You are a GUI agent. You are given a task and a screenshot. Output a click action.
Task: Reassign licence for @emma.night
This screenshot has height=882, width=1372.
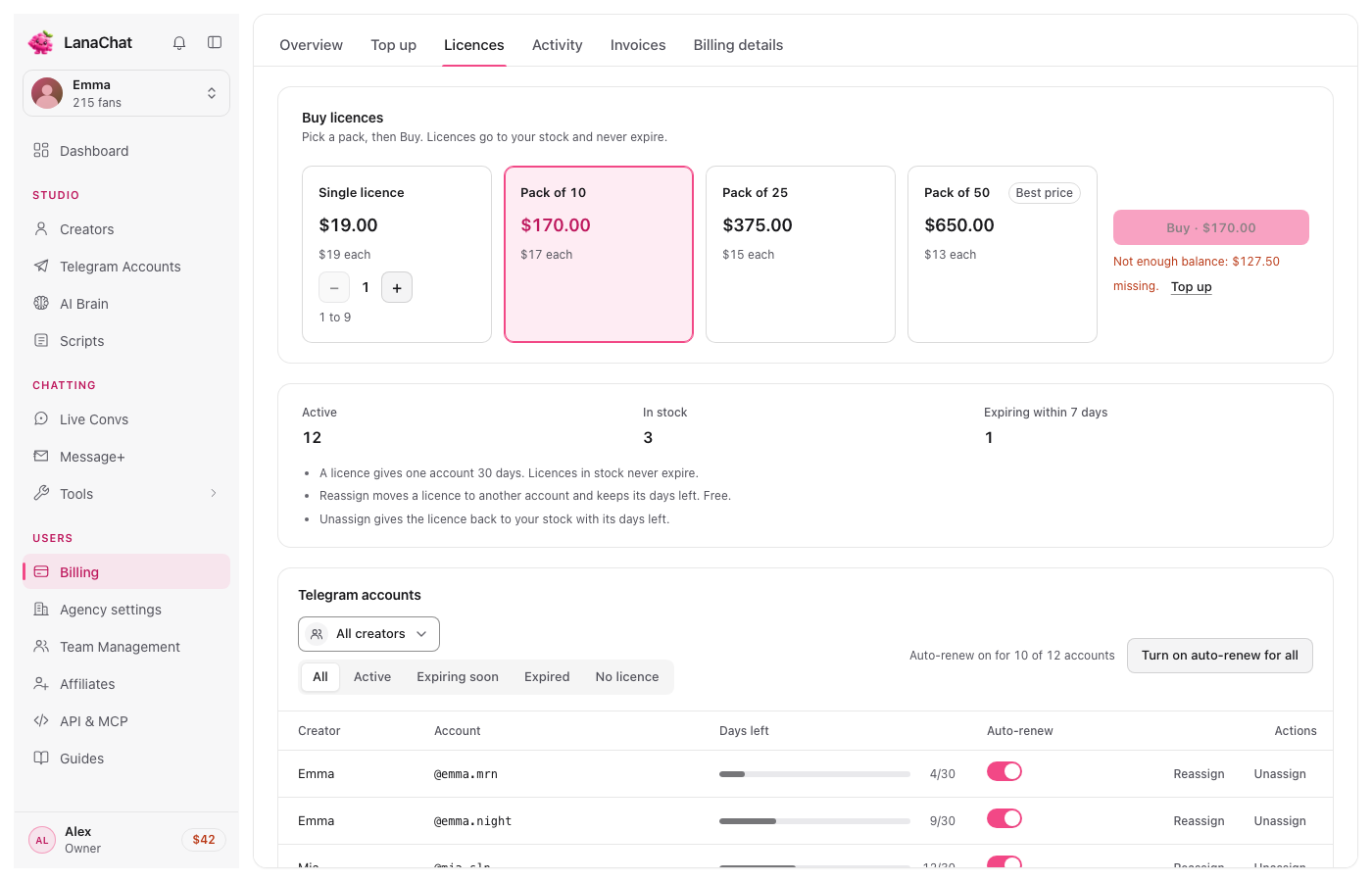coord(1200,821)
